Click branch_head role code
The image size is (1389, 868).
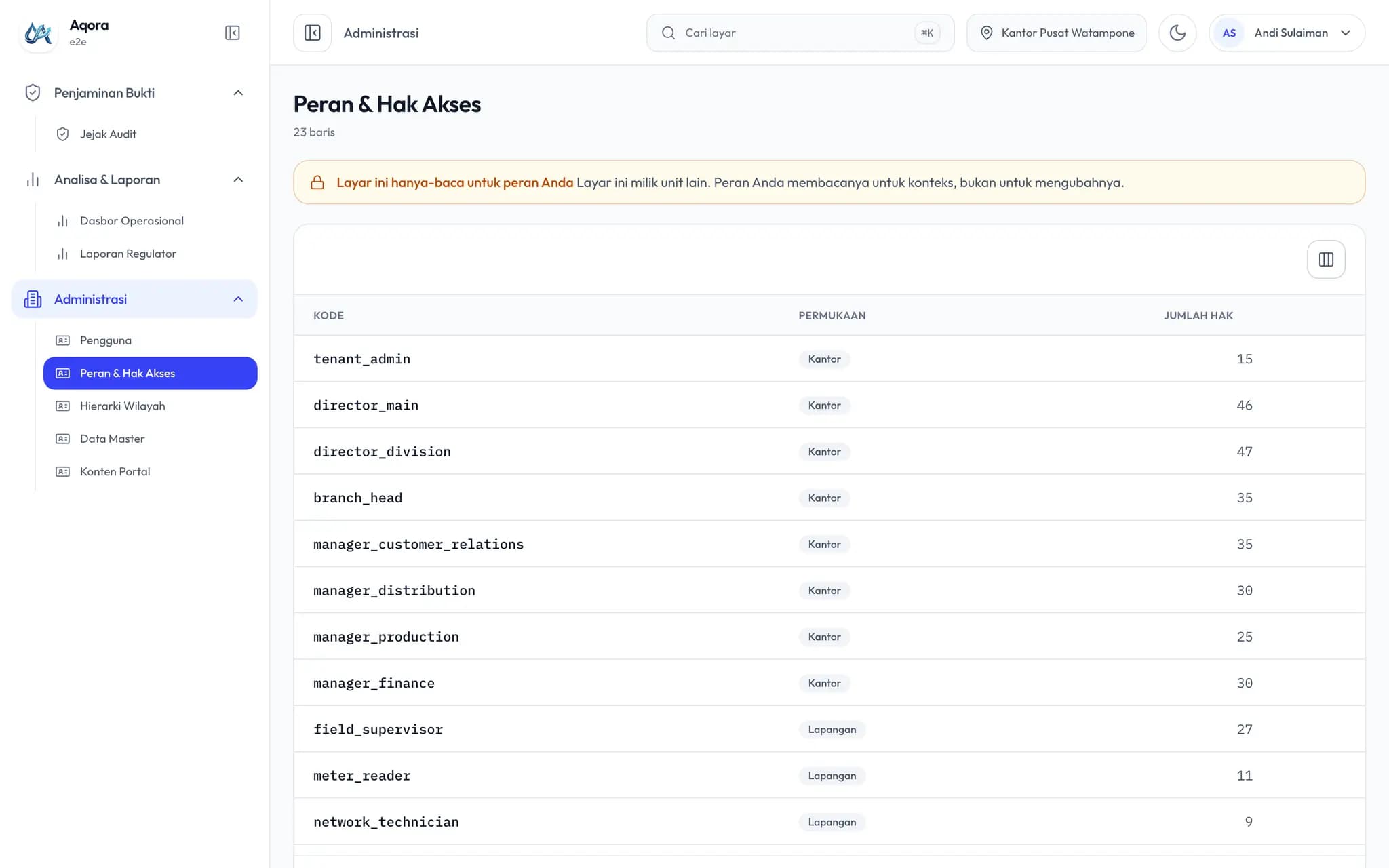pos(357,498)
